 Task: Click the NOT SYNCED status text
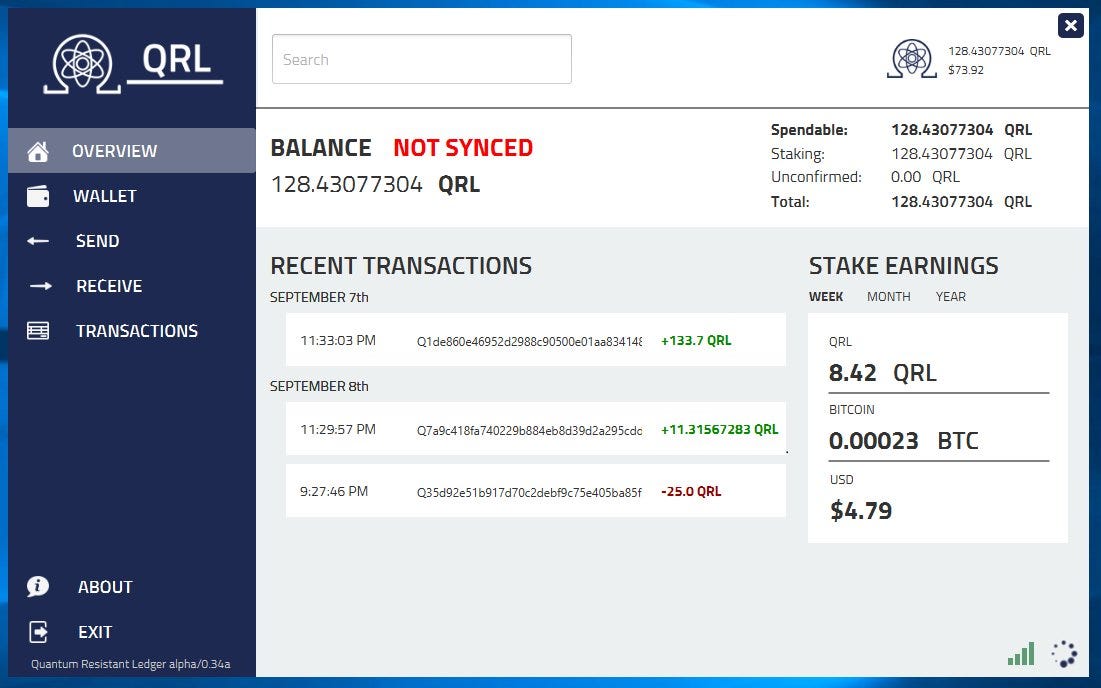(463, 147)
